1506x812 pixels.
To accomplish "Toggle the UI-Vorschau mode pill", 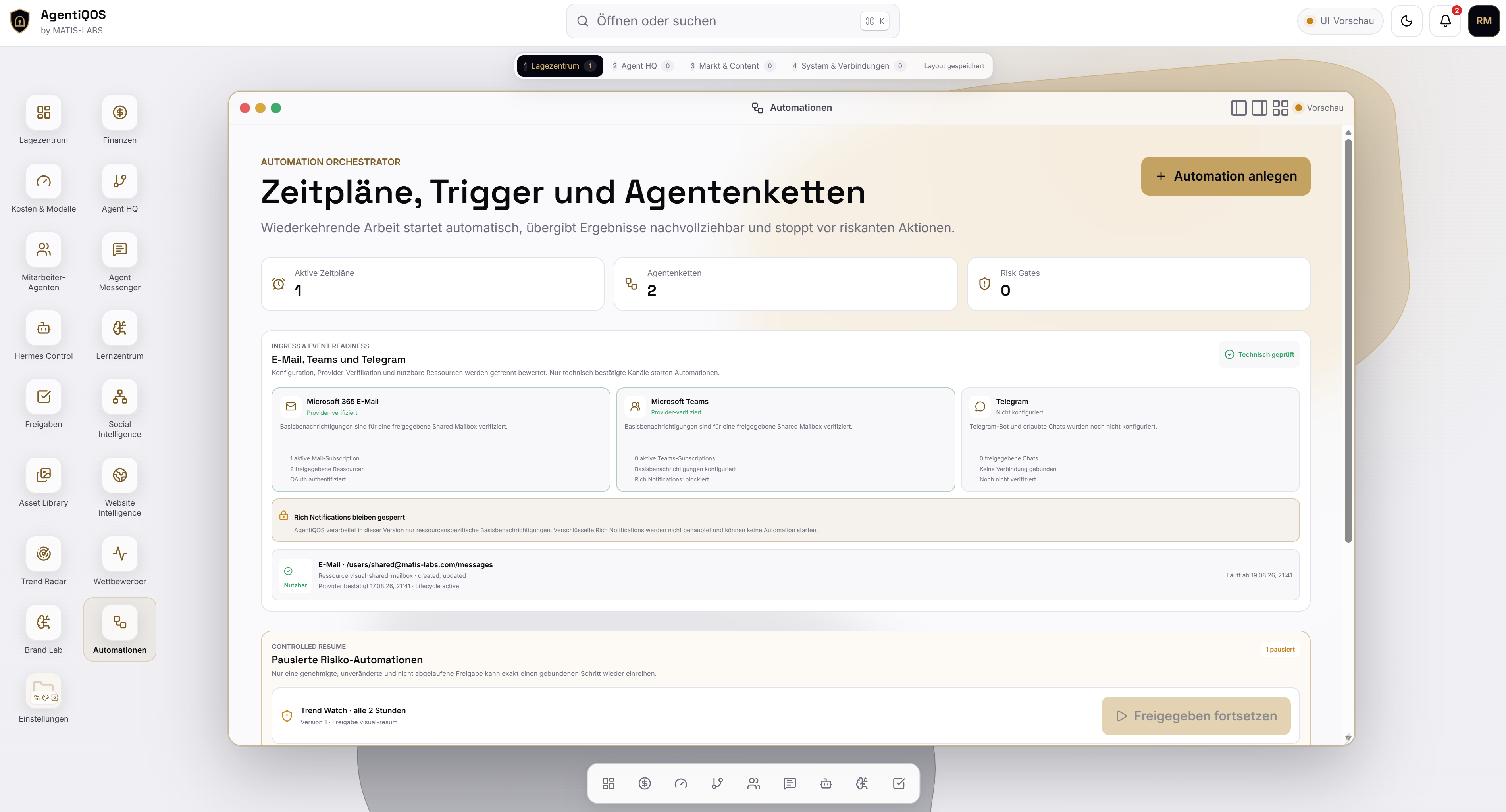I will [1340, 21].
